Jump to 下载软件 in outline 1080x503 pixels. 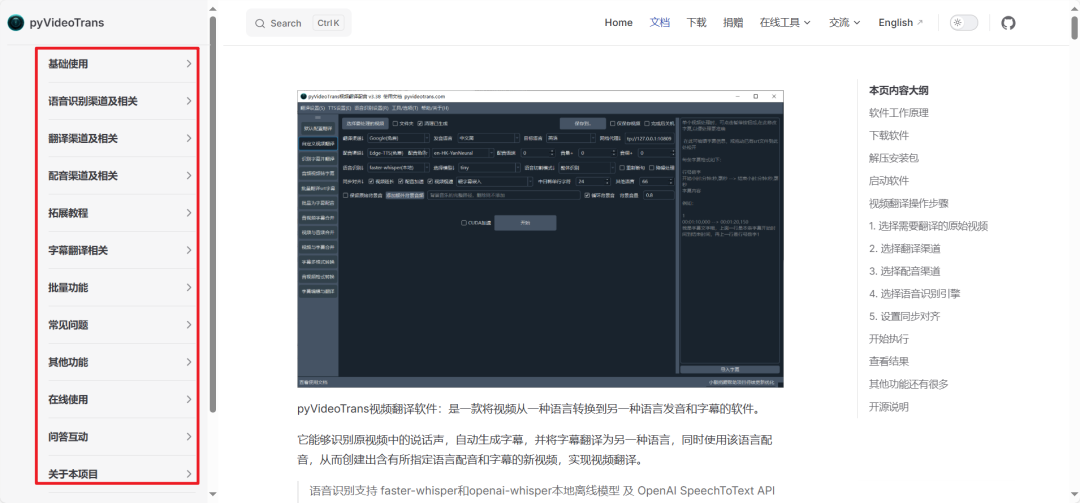pos(889,136)
